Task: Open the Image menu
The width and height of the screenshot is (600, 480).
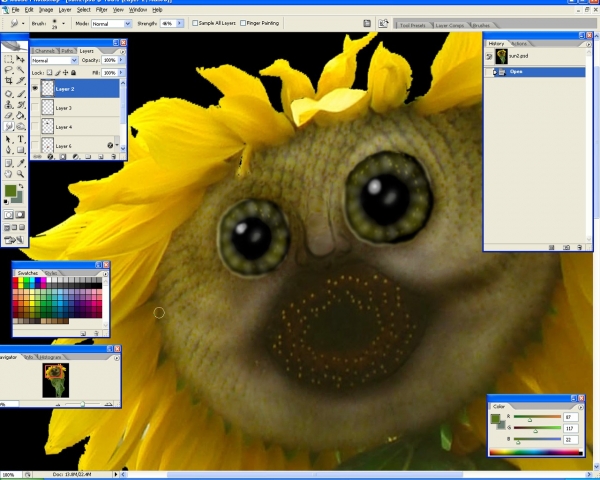Action: 46,10
